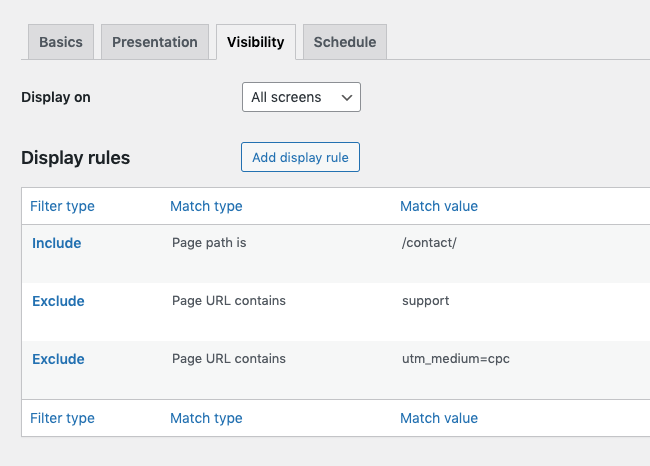Click Filter type in the table footer
The height and width of the screenshot is (466, 650).
point(62,418)
